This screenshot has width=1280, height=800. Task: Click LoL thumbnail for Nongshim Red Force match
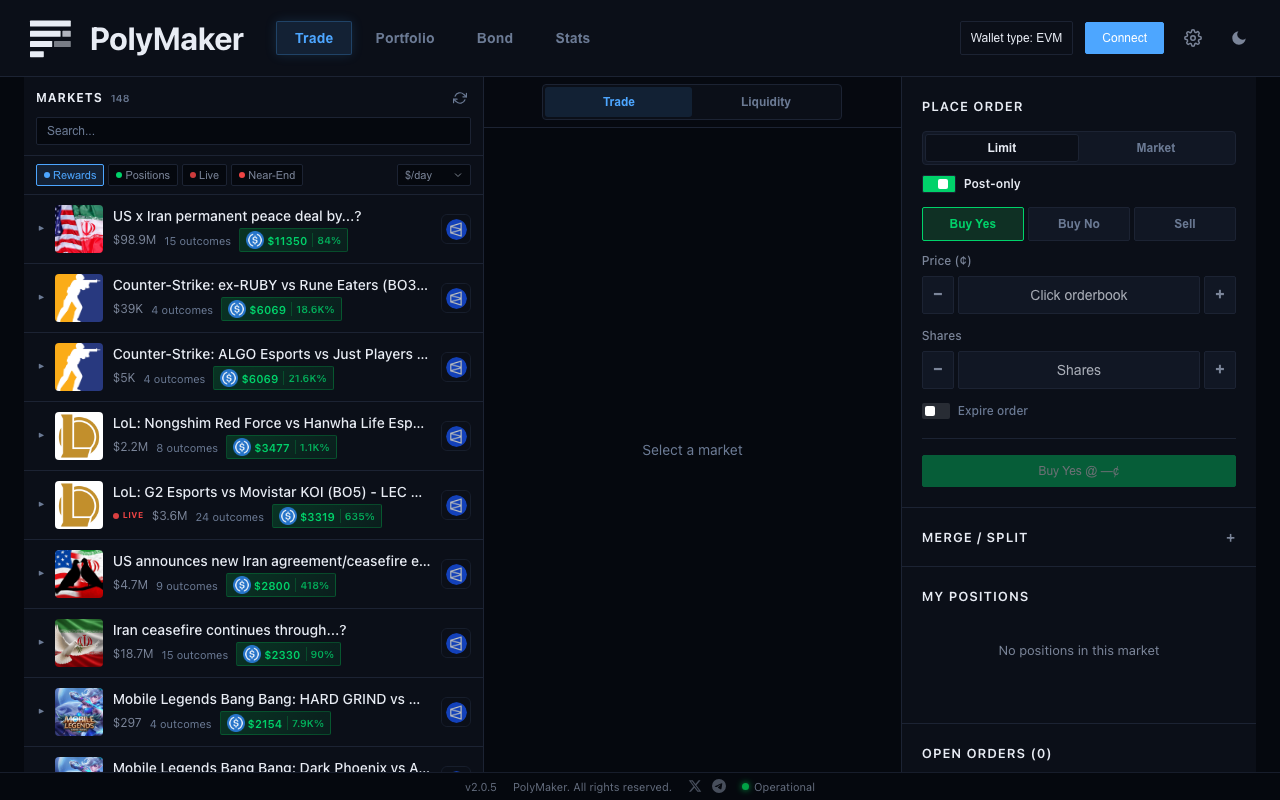click(79, 436)
